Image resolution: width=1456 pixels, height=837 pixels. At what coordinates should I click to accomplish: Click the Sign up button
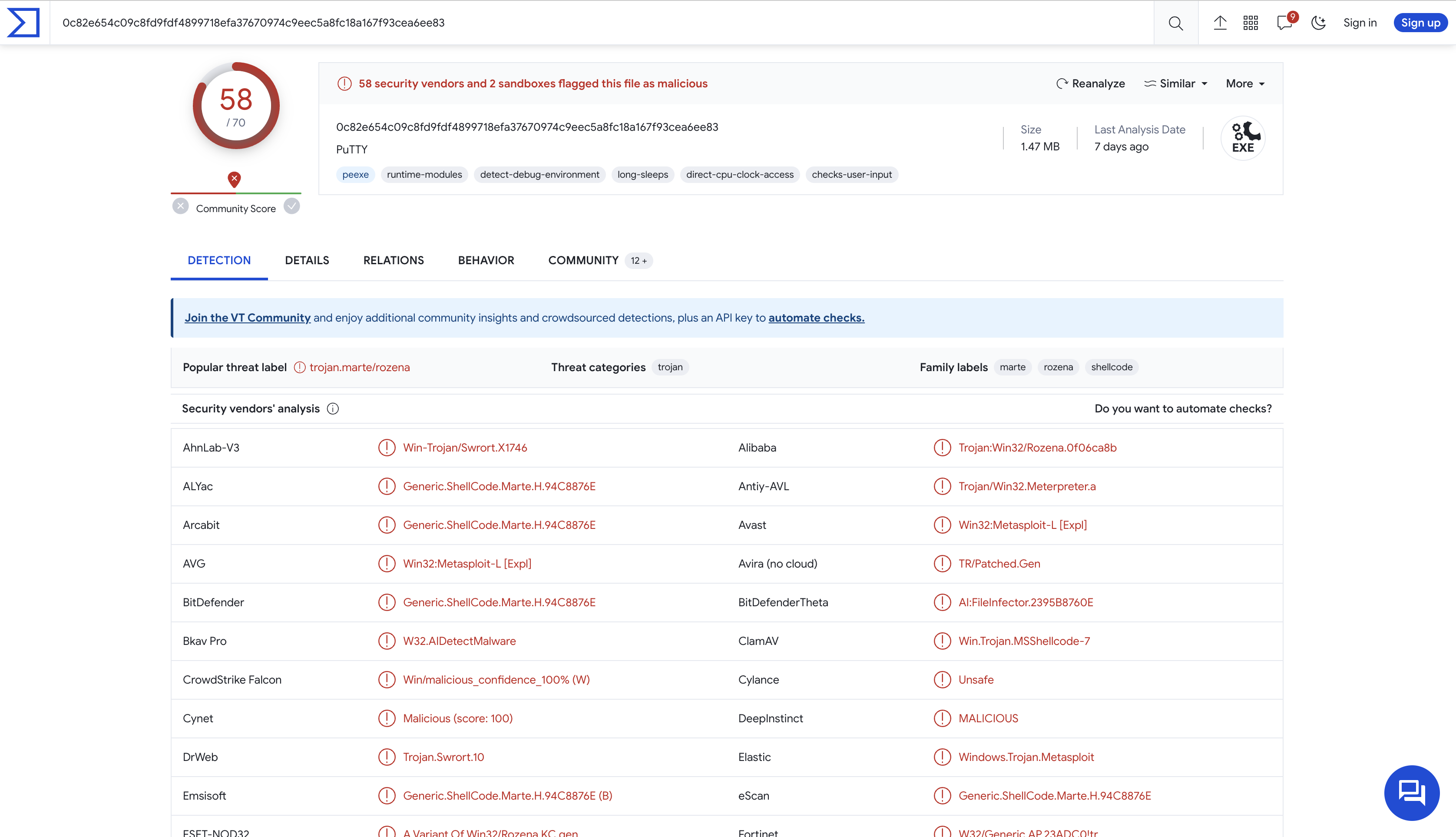click(1420, 23)
